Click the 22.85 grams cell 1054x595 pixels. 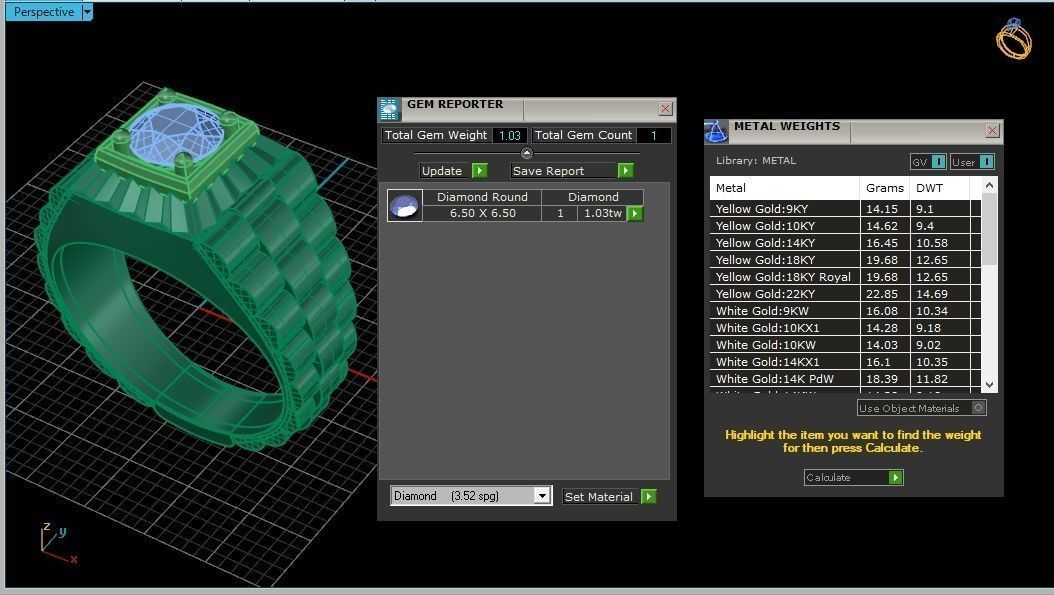click(885, 294)
